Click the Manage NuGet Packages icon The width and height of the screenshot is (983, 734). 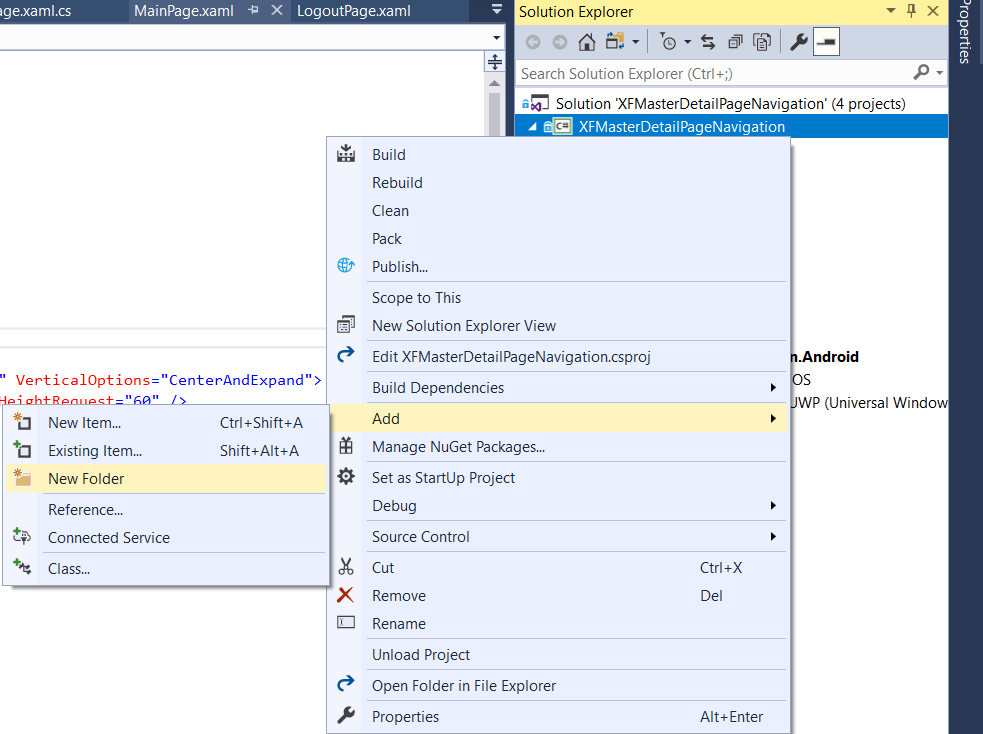(345, 446)
